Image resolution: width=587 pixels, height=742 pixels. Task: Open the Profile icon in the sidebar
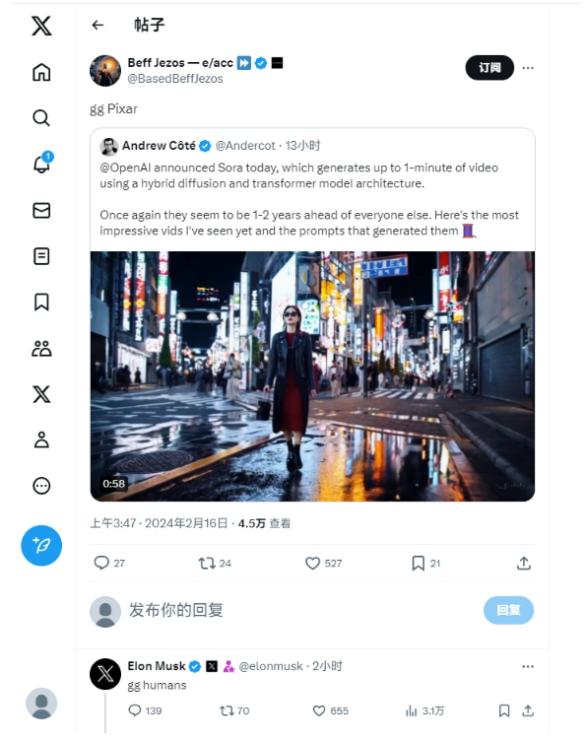click(41, 440)
